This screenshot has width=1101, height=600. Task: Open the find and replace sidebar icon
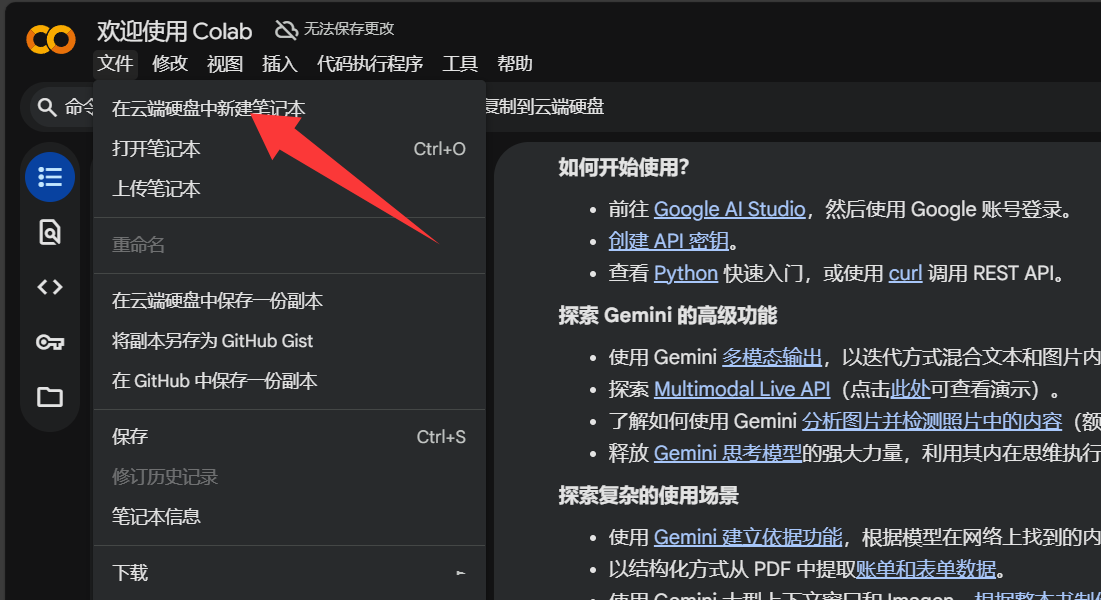pos(50,231)
